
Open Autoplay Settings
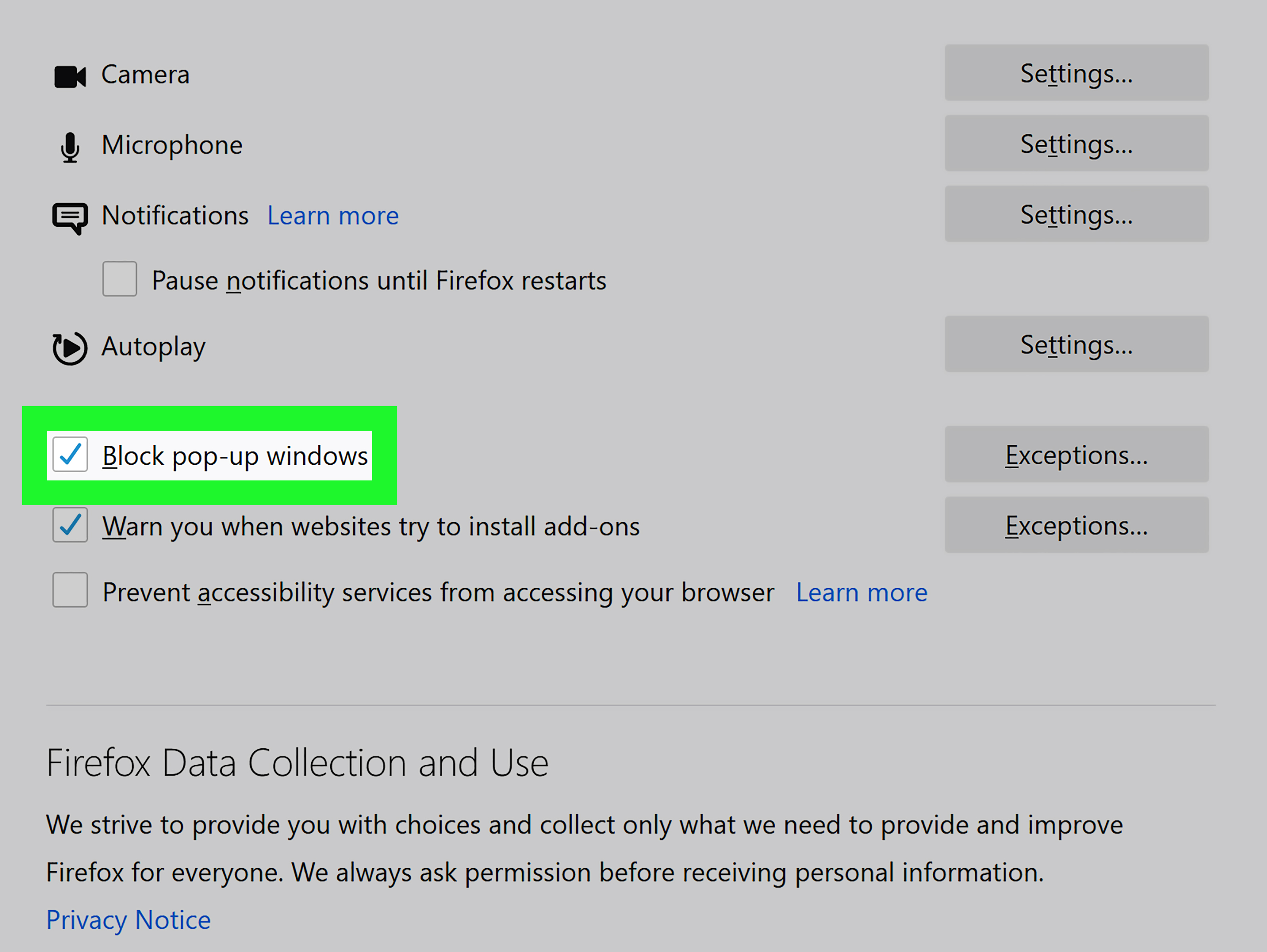pyautogui.click(x=1076, y=344)
